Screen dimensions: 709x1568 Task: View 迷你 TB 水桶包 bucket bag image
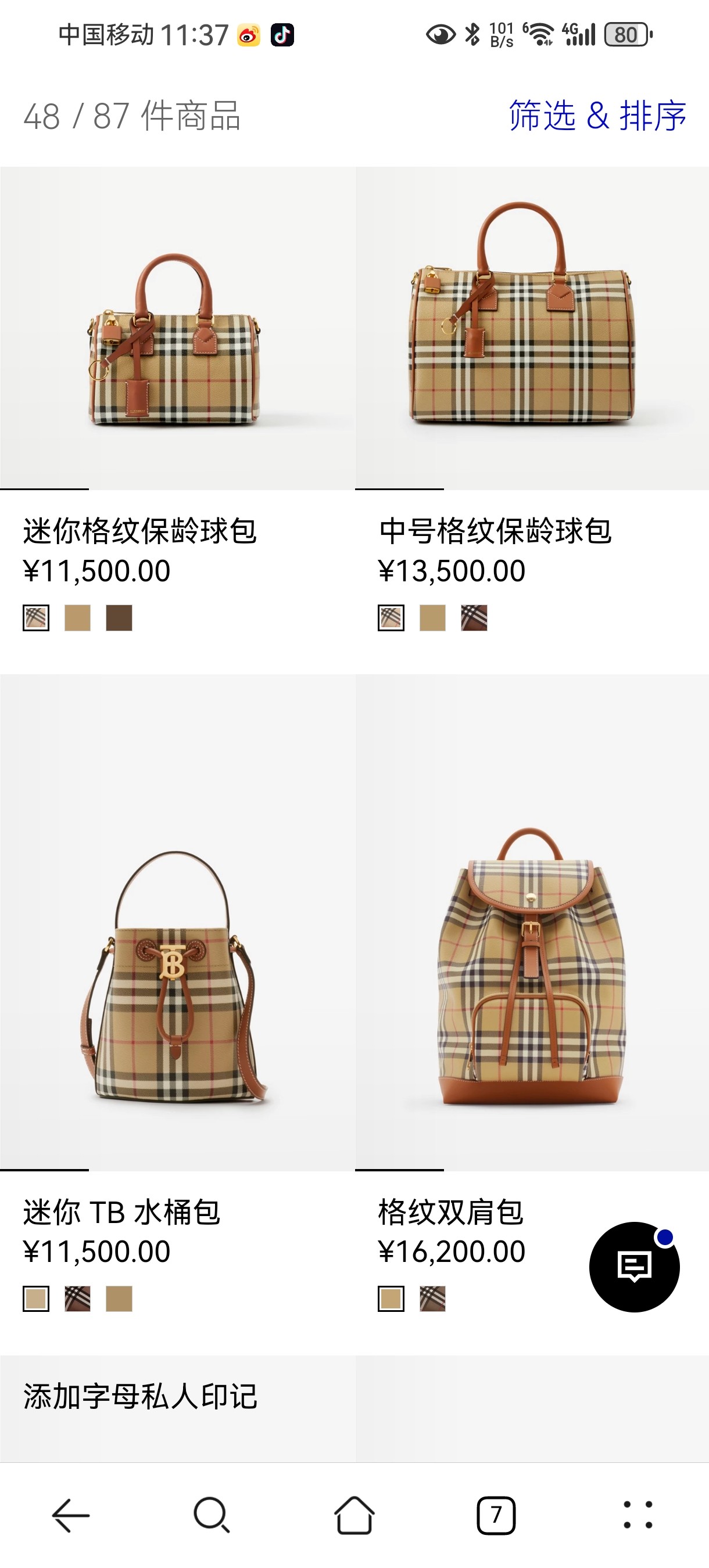click(x=177, y=922)
